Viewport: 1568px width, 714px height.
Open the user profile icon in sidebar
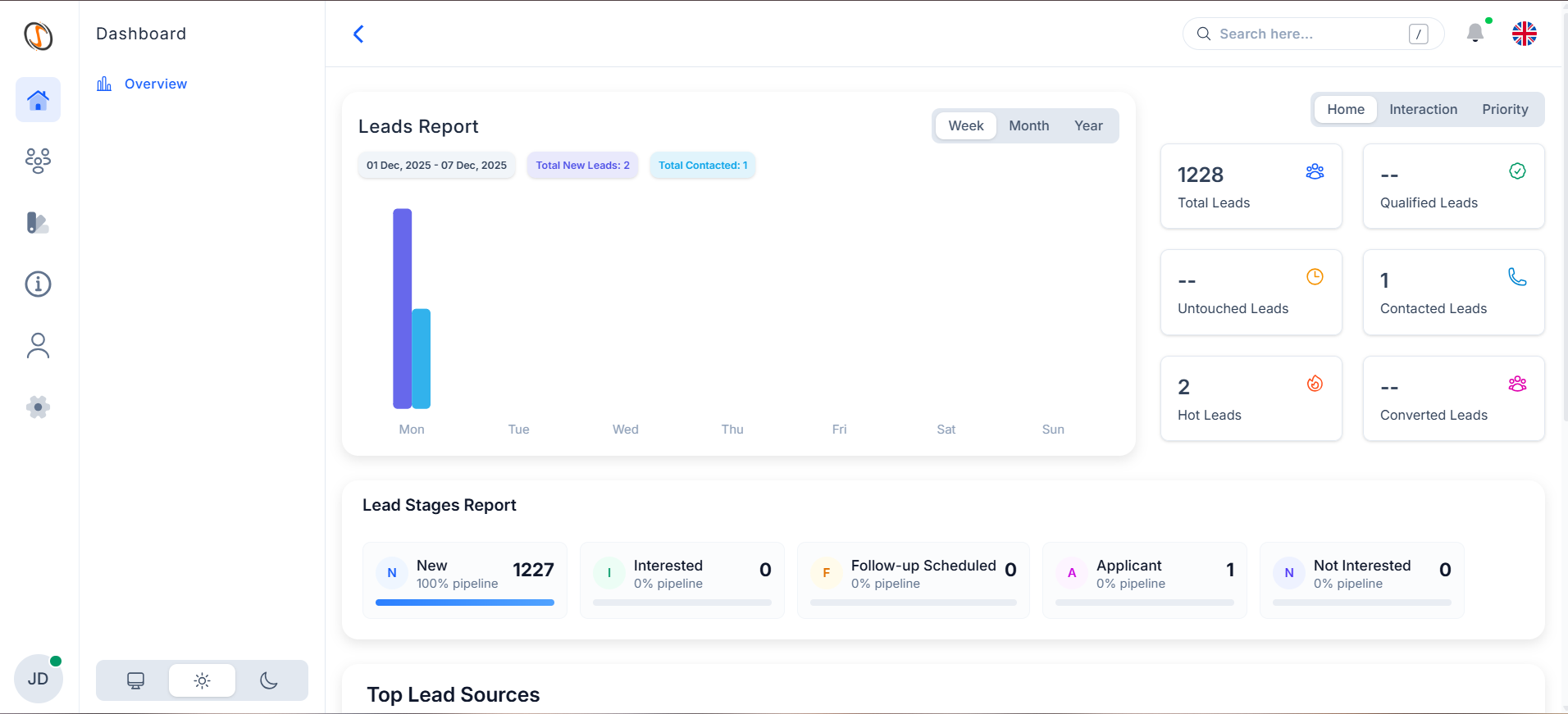coord(38,346)
